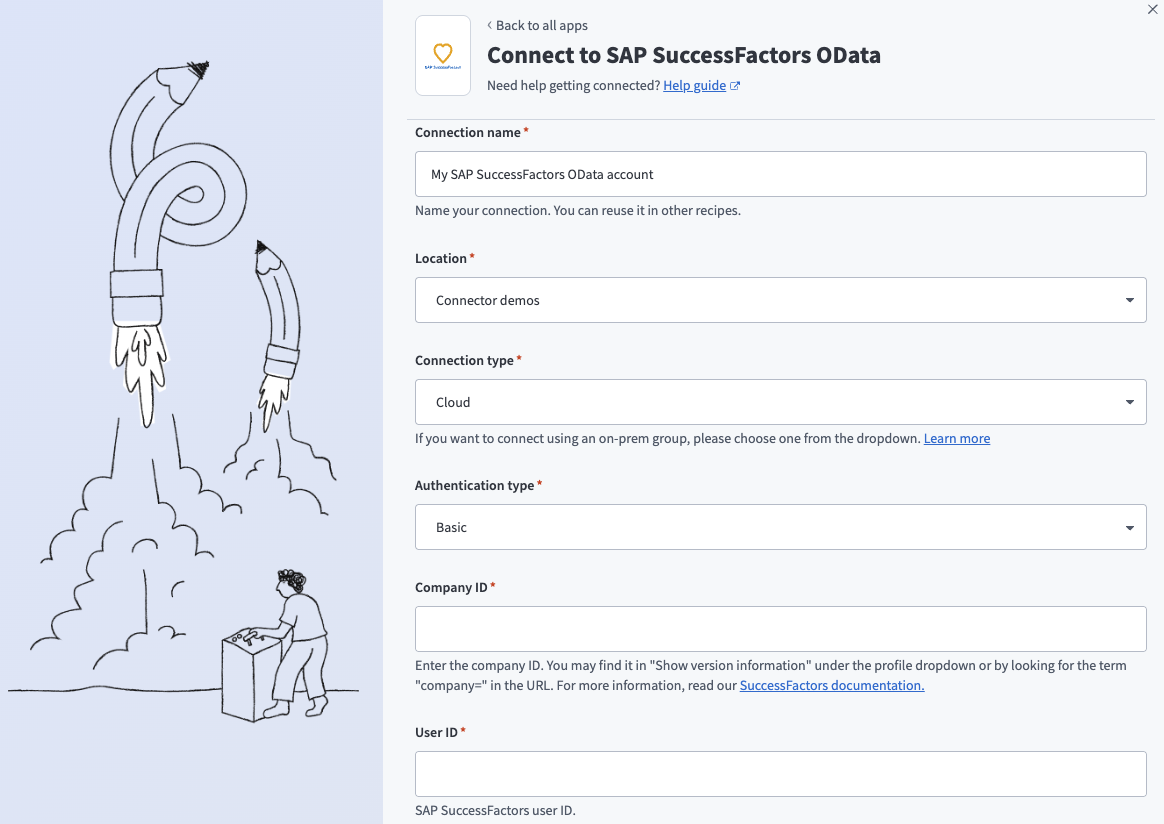
Task: Select the "Cloud" value in Connection type
Action: pyautogui.click(x=452, y=401)
